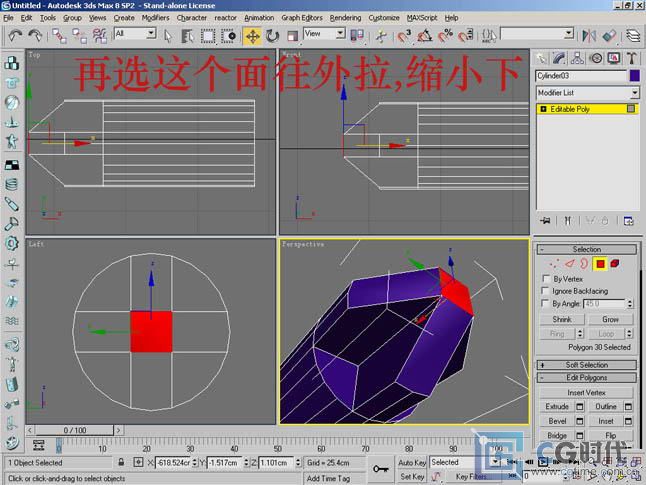Click the Inset button

[x=606, y=421]
